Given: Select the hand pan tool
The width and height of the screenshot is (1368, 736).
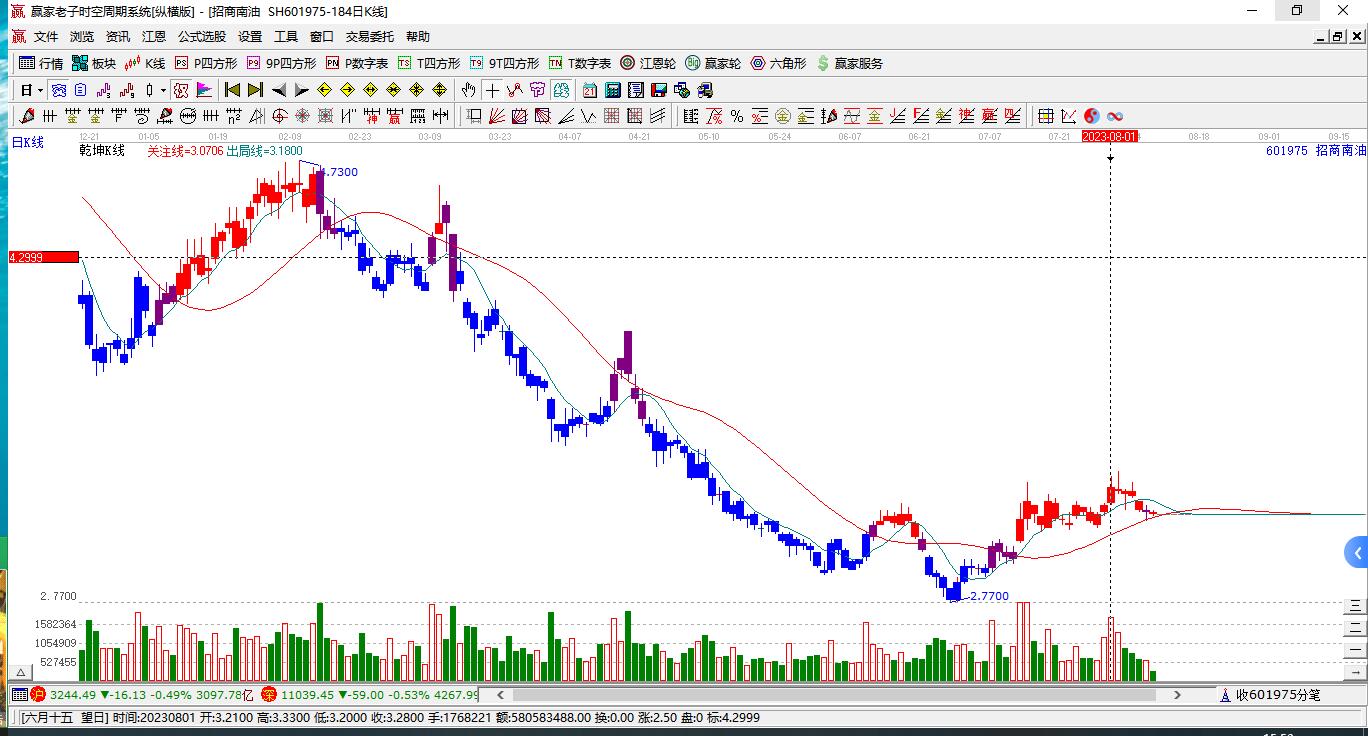Looking at the screenshot, I should coord(468,90).
